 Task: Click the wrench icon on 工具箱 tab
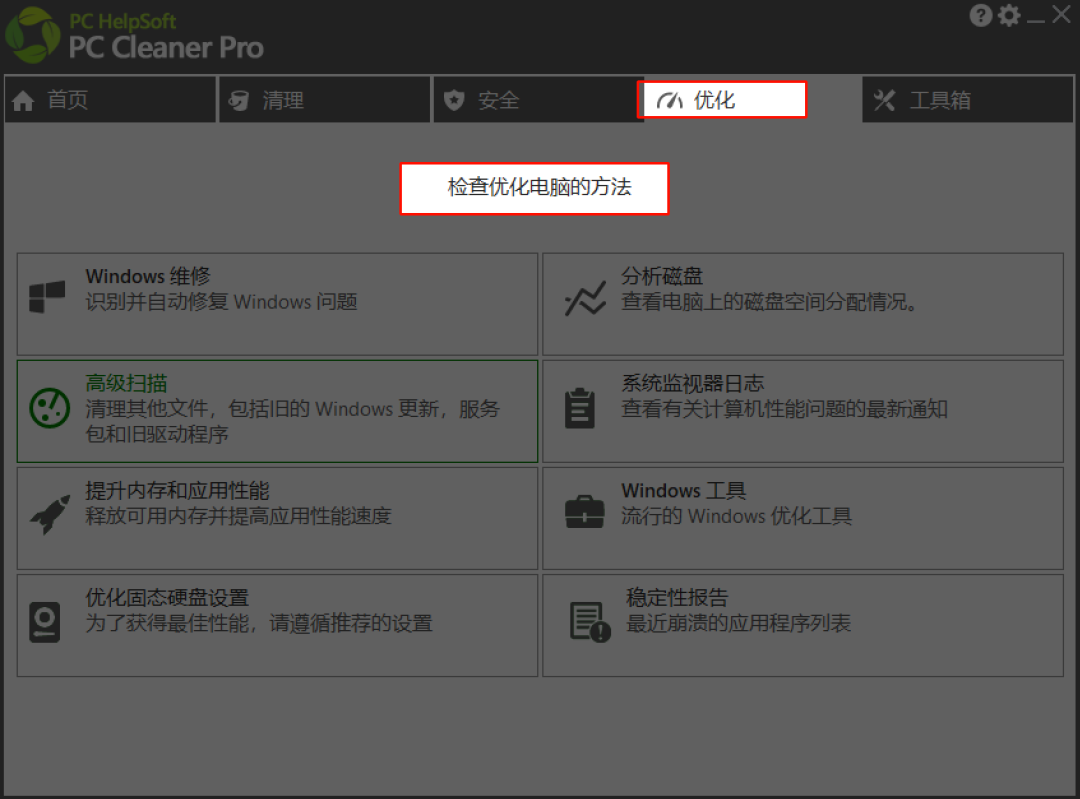pyautogui.click(x=884, y=101)
